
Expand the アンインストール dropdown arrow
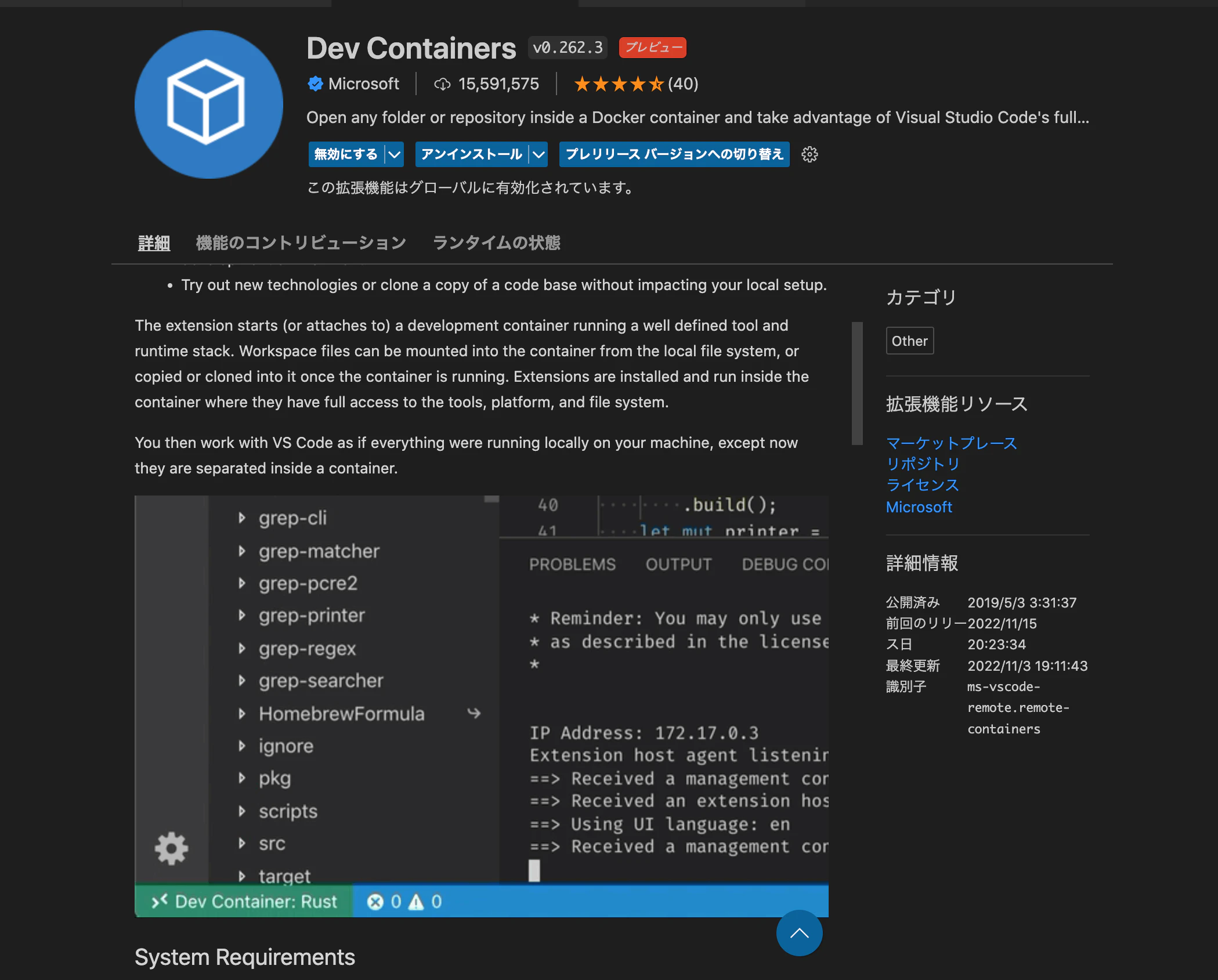coord(538,154)
